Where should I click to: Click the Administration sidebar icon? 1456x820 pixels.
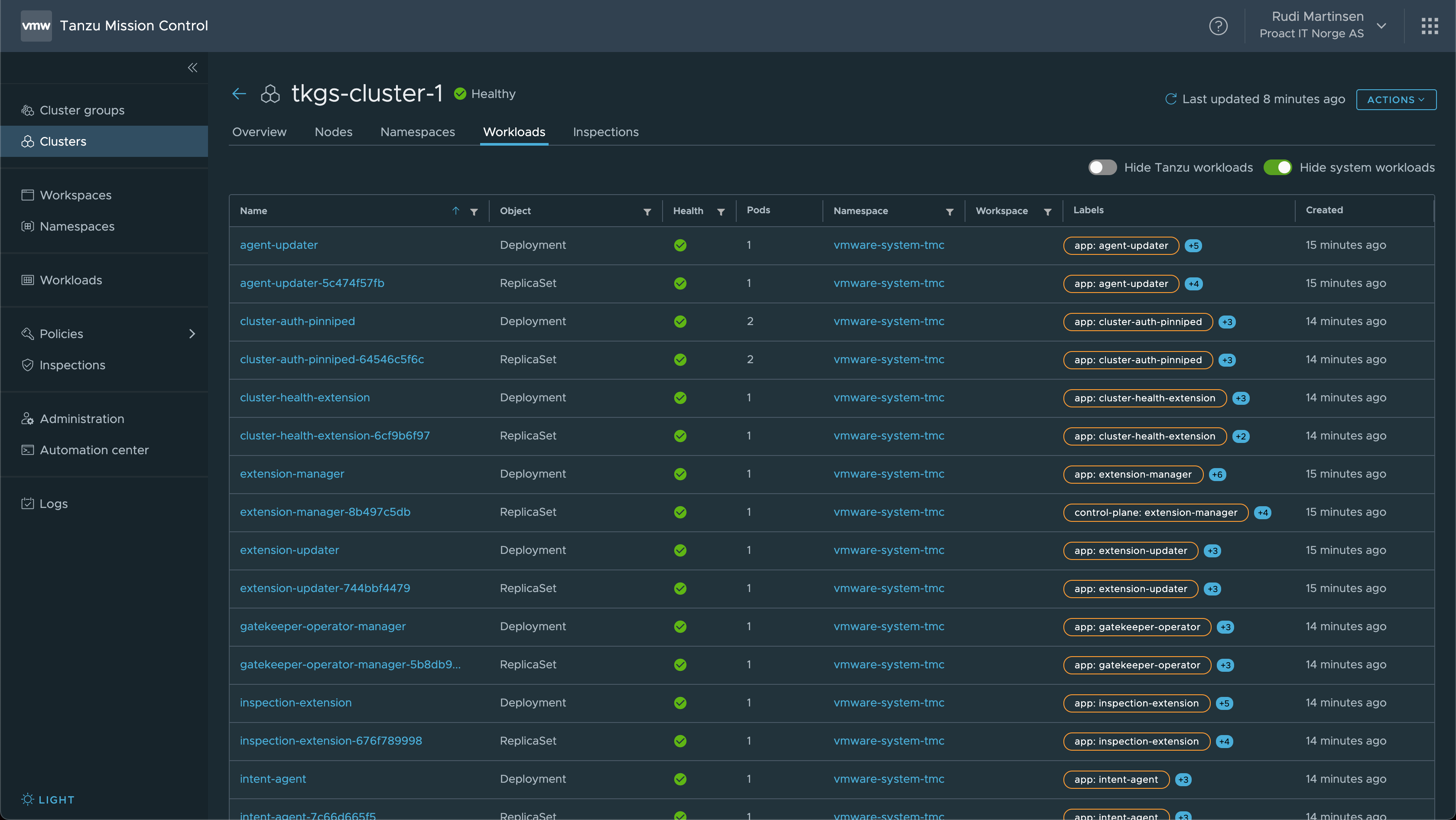[28, 419]
